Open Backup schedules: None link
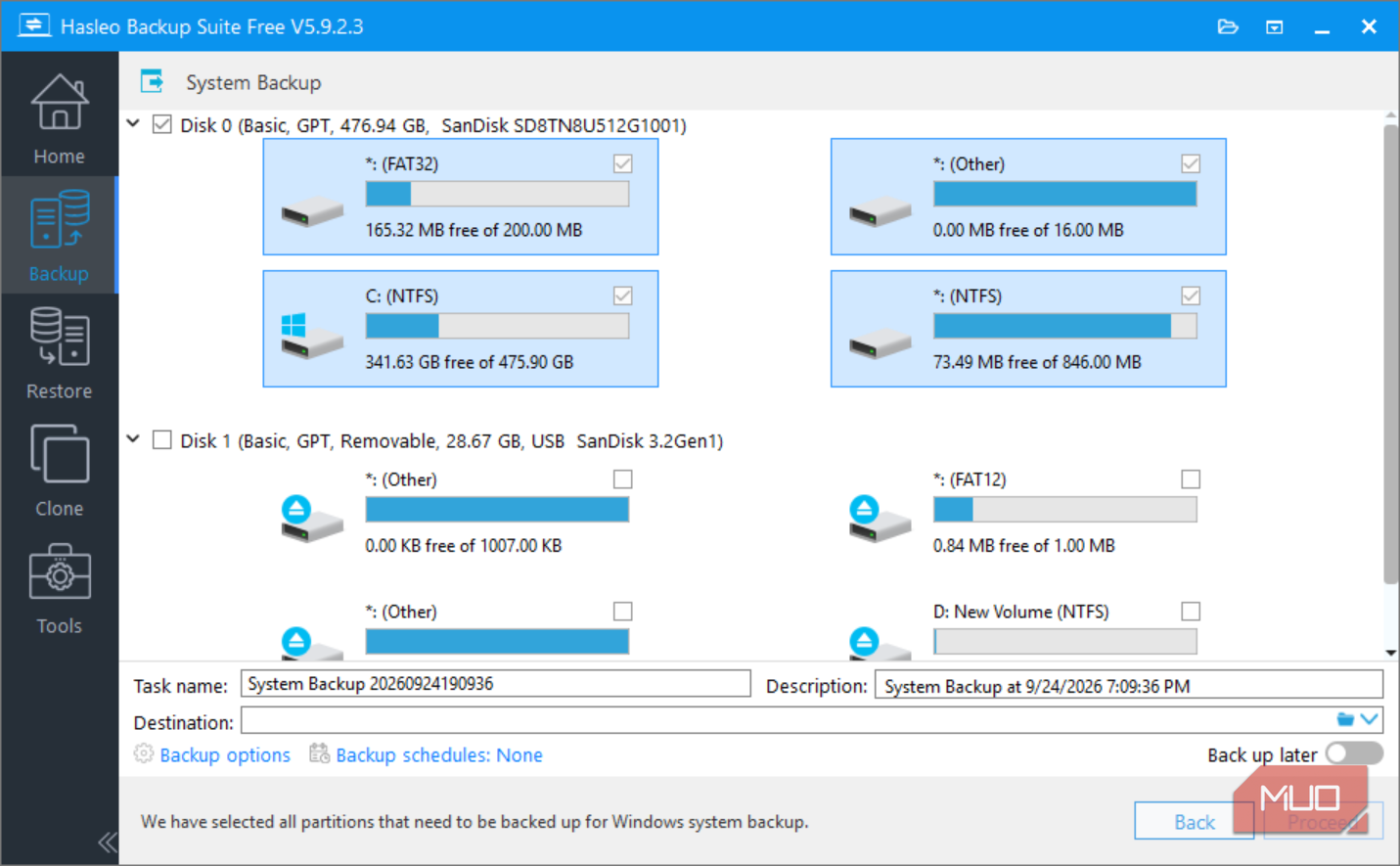The height and width of the screenshot is (866, 1400). pyautogui.click(x=438, y=754)
